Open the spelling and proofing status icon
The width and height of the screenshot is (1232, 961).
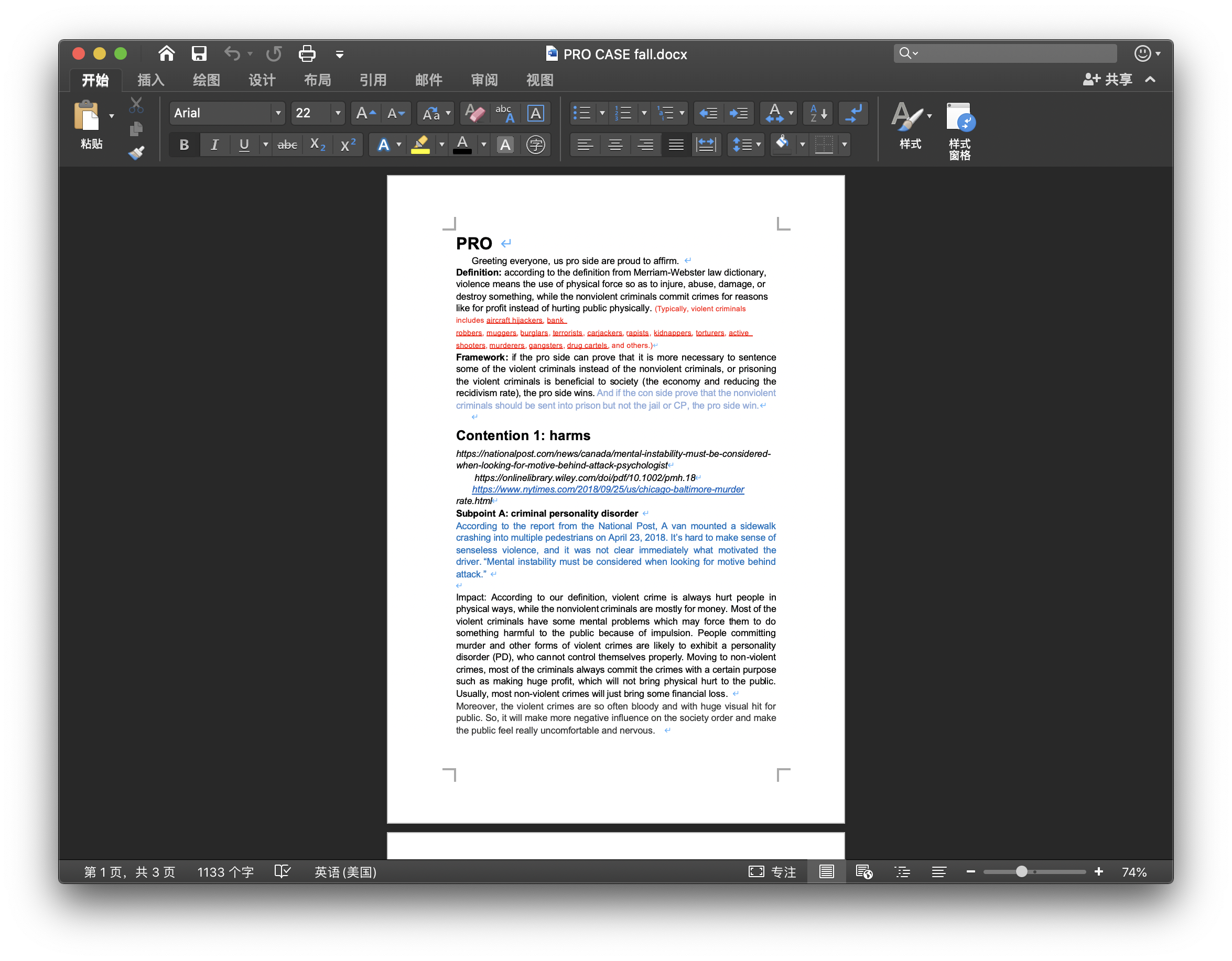click(x=282, y=872)
